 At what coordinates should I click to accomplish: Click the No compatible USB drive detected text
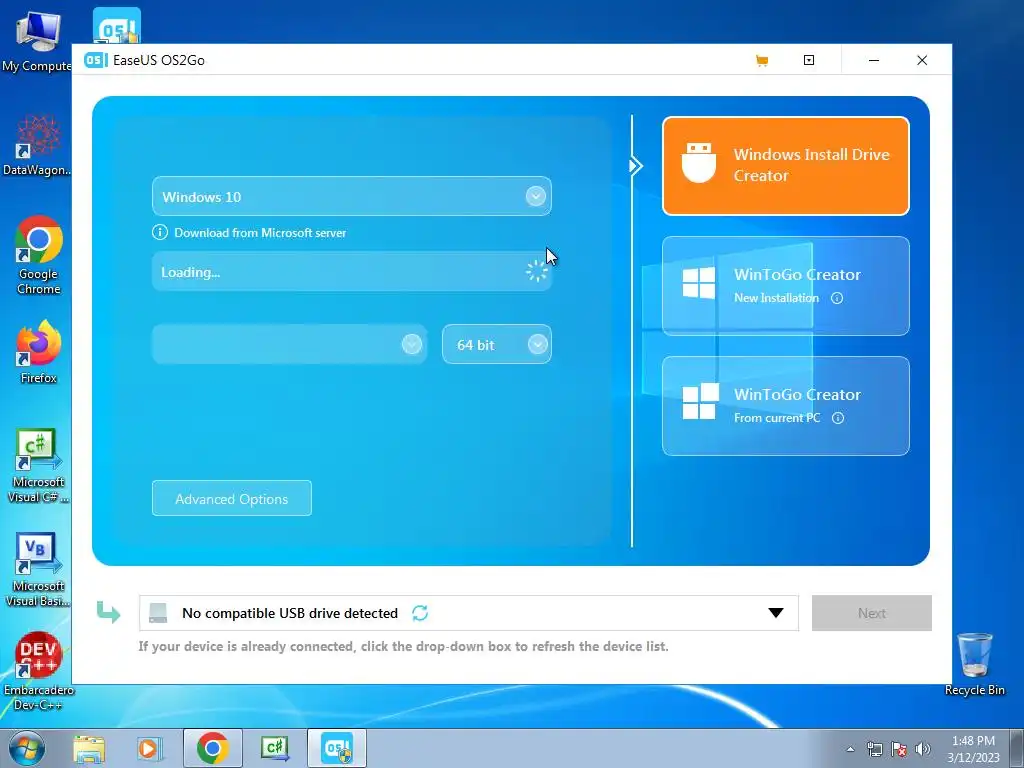pyautogui.click(x=290, y=613)
